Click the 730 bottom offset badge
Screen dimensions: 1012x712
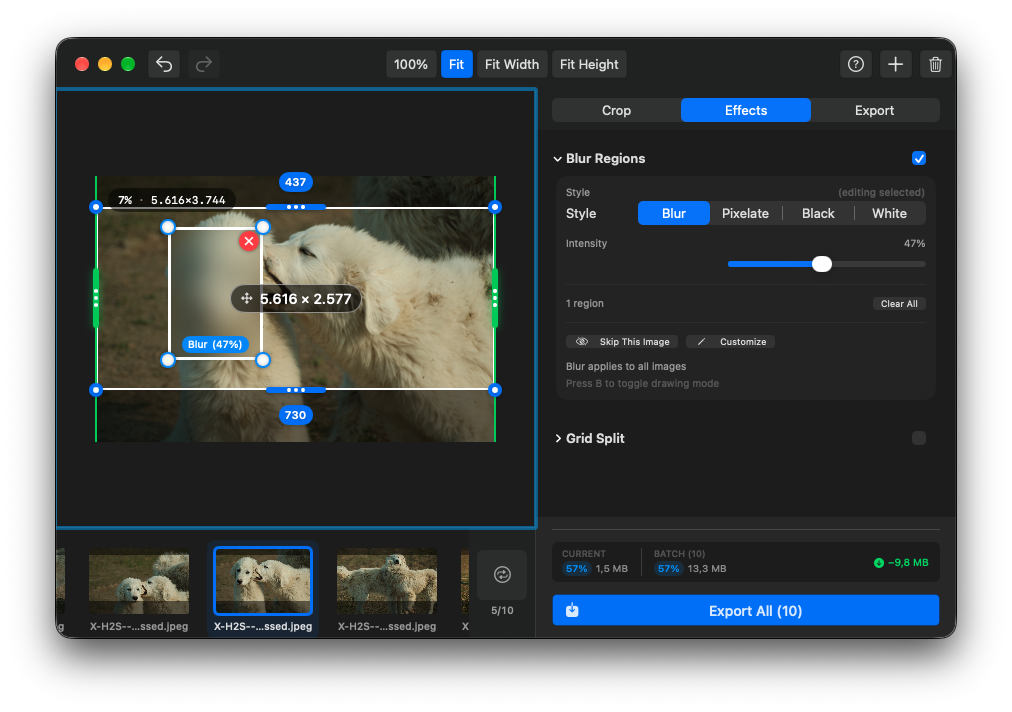point(296,415)
